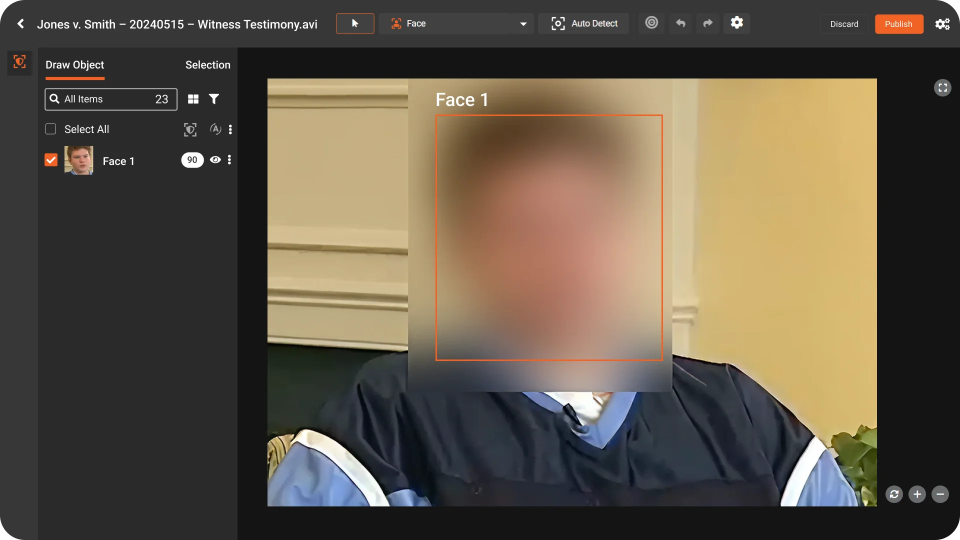
Task: Switch list to grid view
Action: 193,99
